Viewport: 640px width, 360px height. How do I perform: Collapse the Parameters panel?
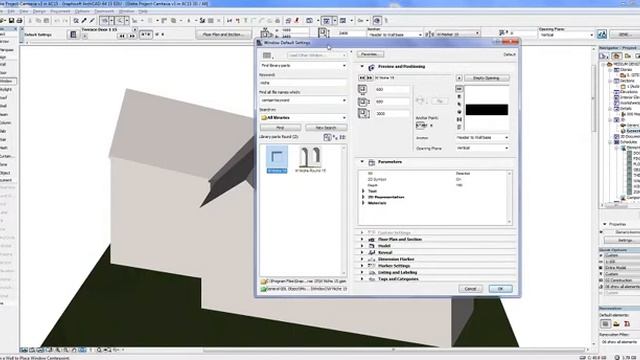(362, 162)
